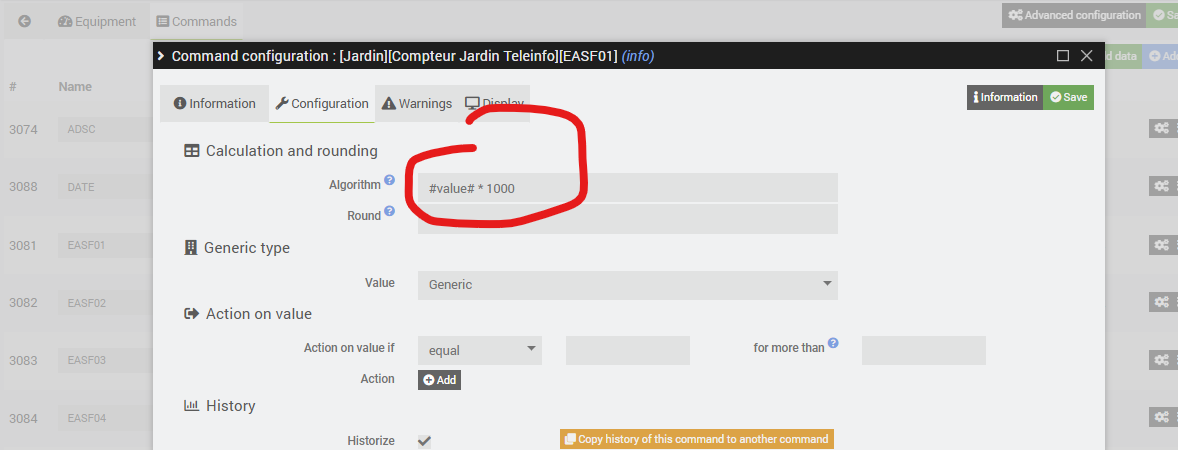Open the 'Action on value if' equal dropdown
The image size is (1178, 450).
(479, 351)
